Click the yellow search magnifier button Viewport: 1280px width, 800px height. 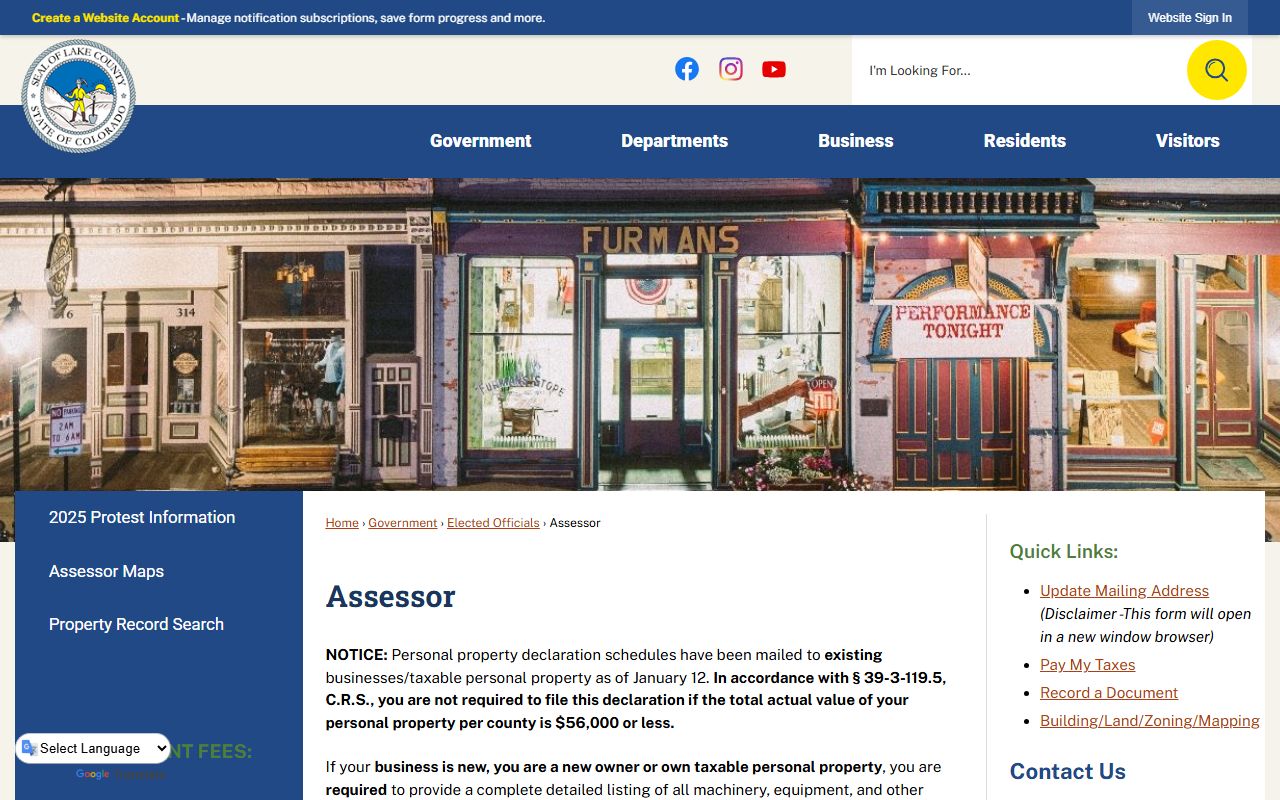[x=1216, y=70]
